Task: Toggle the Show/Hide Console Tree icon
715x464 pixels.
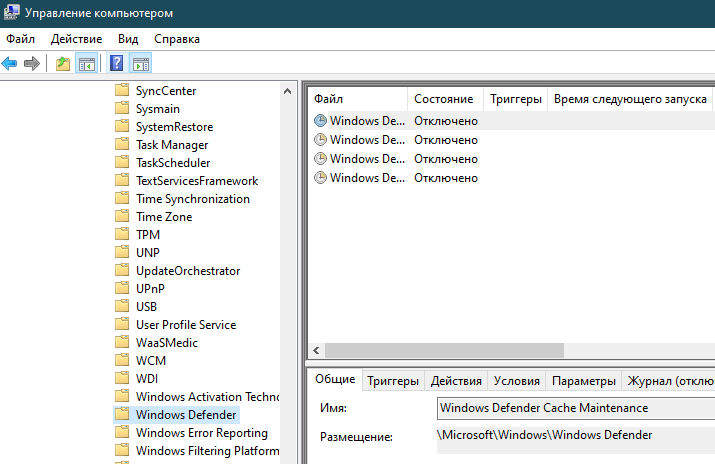Action: click(87, 64)
